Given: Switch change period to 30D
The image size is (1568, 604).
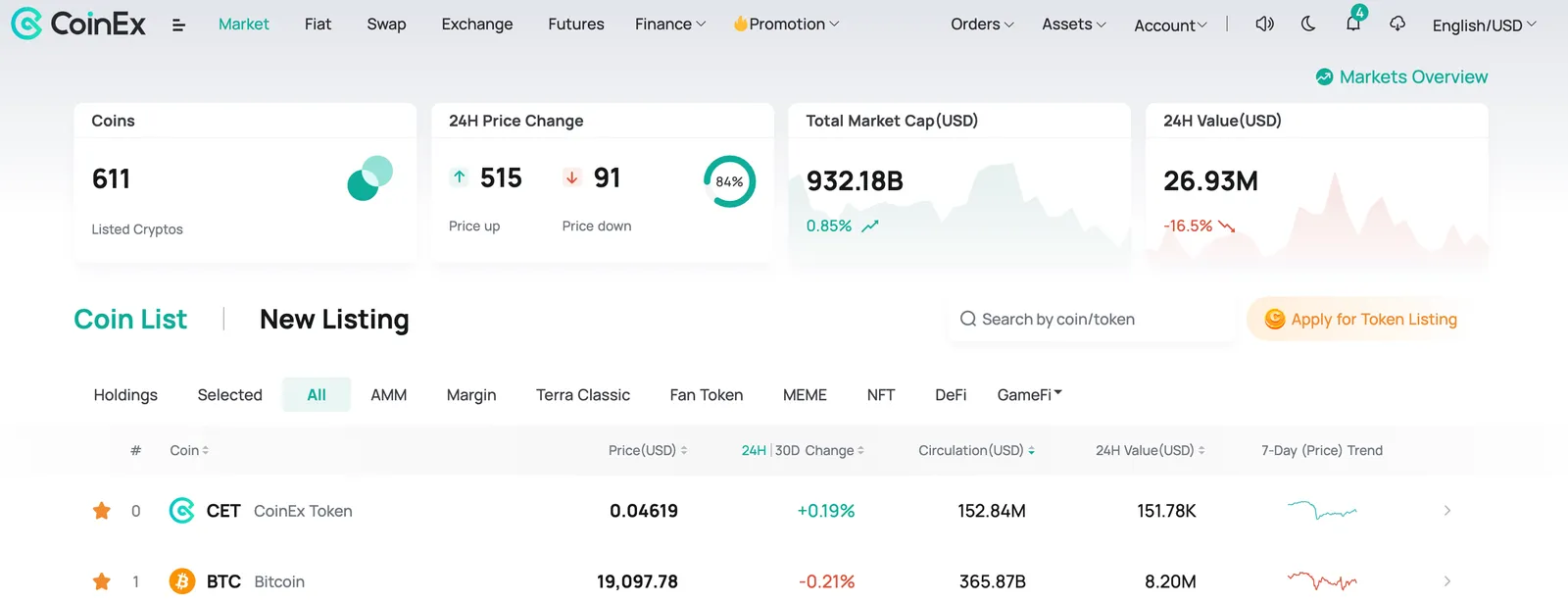Looking at the screenshot, I should (x=788, y=450).
